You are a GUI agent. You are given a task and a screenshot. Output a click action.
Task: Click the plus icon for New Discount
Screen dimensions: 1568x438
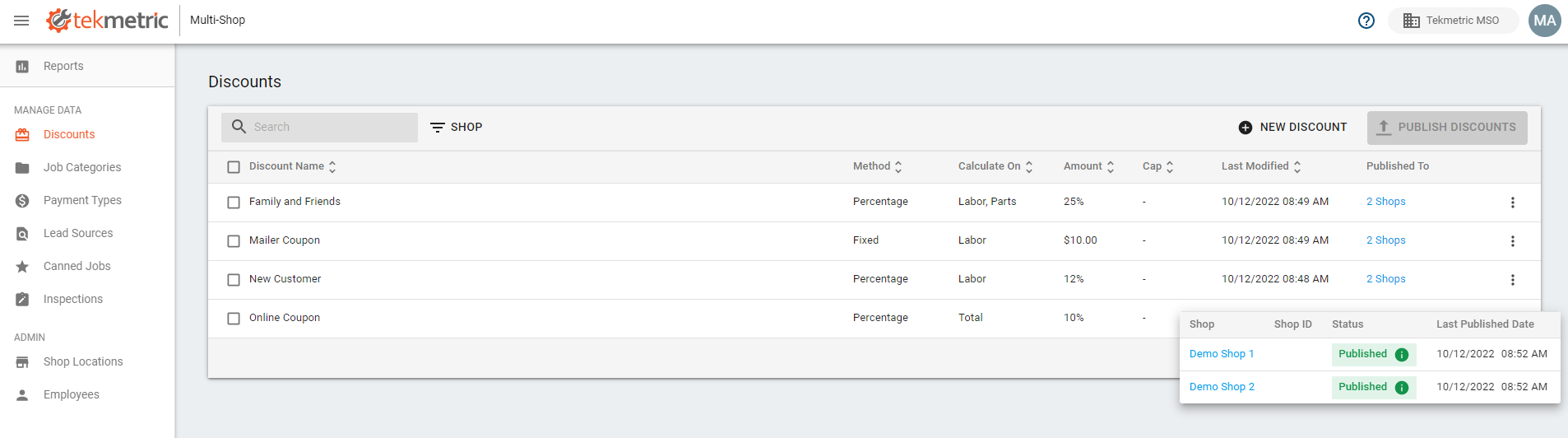tap(1246, 128)
